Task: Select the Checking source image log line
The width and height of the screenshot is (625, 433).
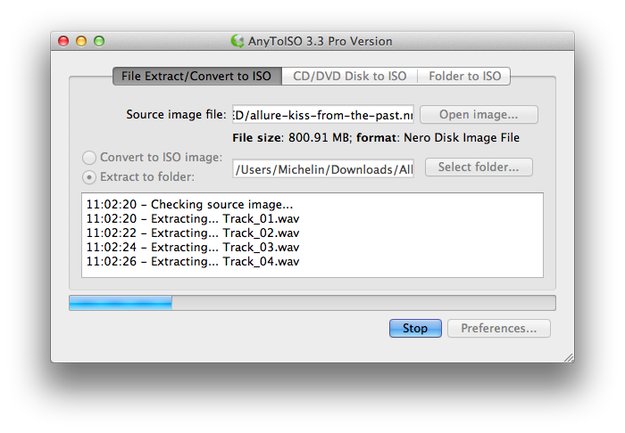Action: click(190, 205)
